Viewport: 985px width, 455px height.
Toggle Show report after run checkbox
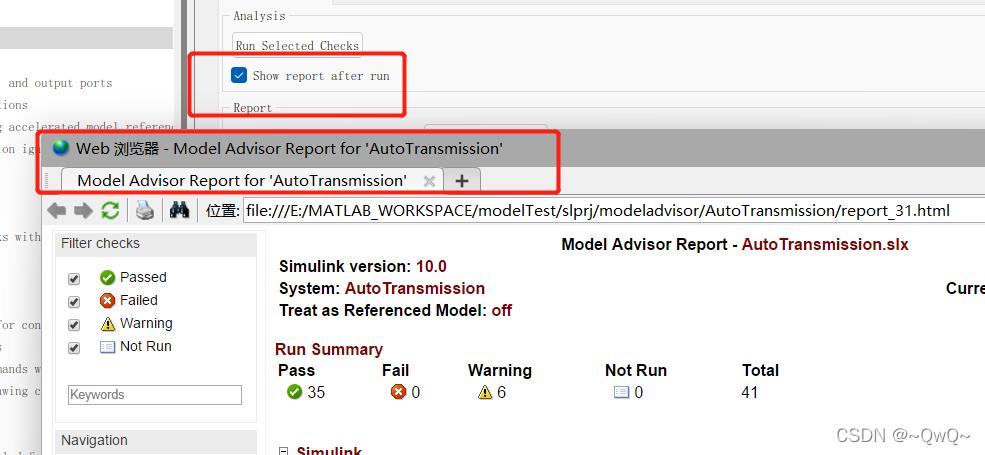239,75
